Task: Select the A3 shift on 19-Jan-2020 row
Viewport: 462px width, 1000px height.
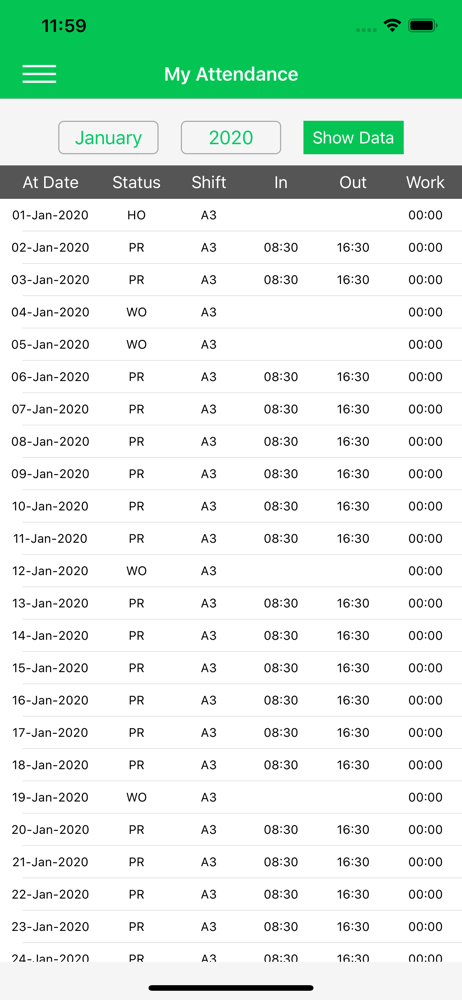Action: (209, 797)
